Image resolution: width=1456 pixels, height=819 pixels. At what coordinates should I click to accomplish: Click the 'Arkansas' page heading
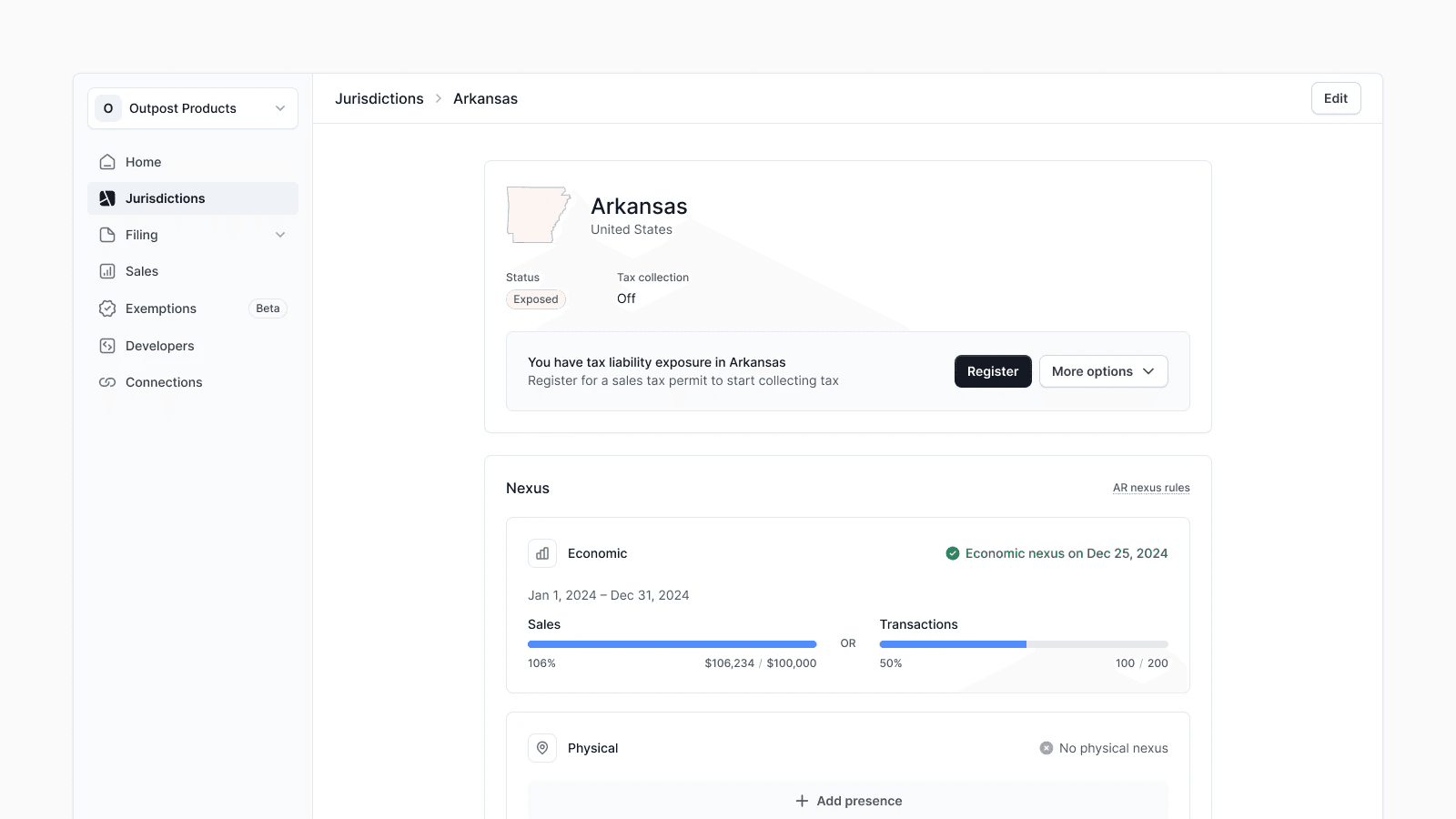coord(639,207)
